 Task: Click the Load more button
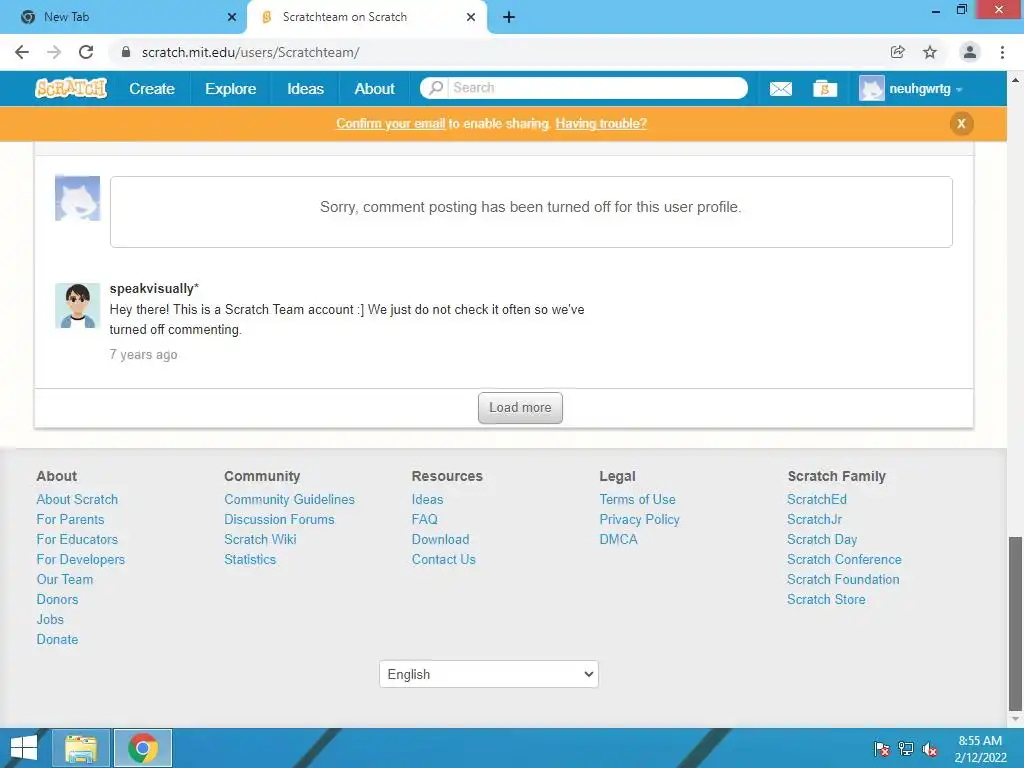coord(520,408)
